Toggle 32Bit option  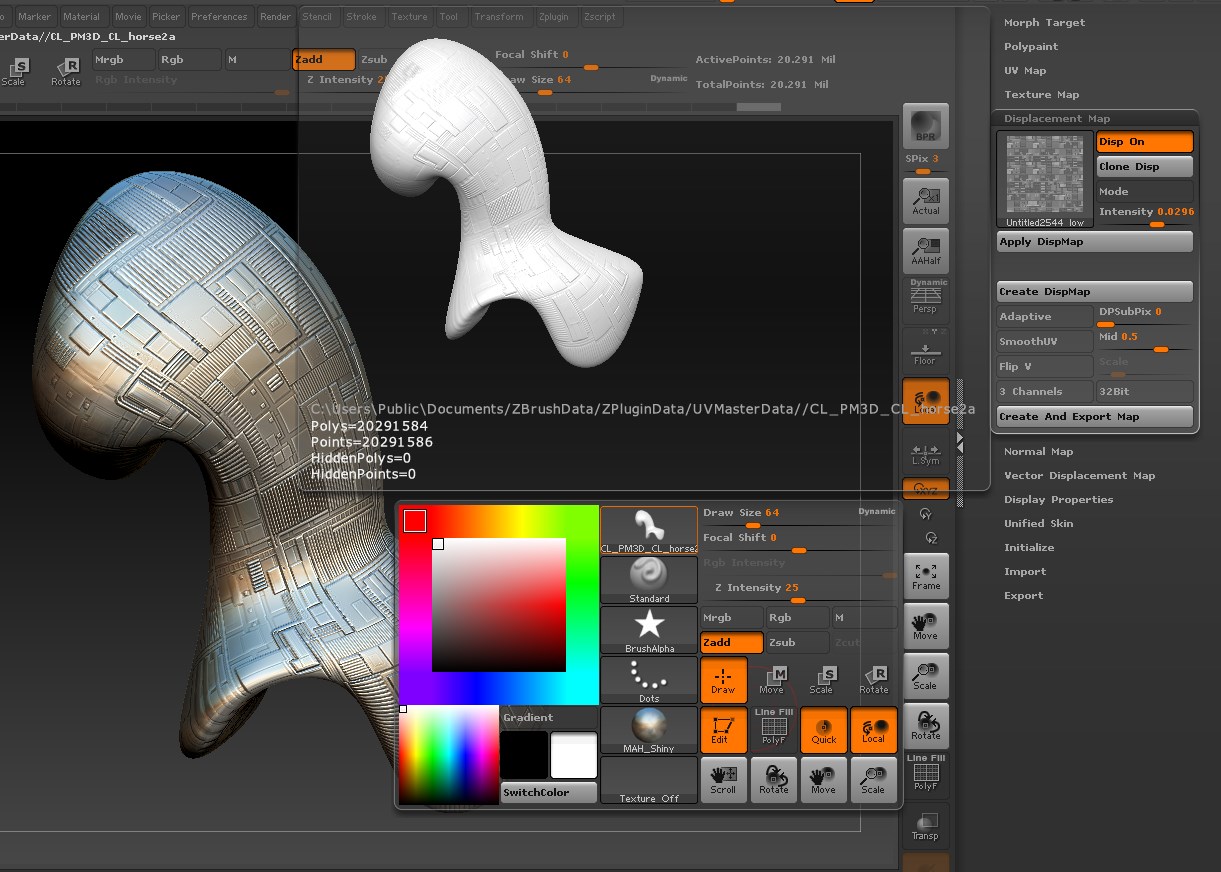(x=1145, y=391)
